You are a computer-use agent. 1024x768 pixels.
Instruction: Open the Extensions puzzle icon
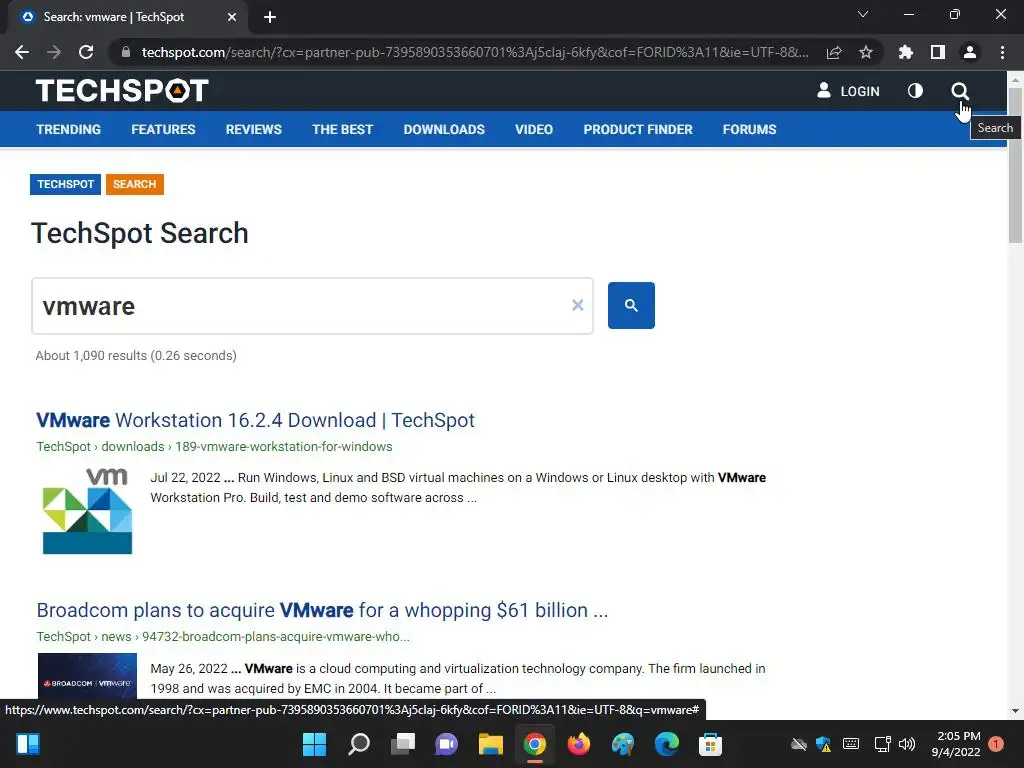pos(906,52)
